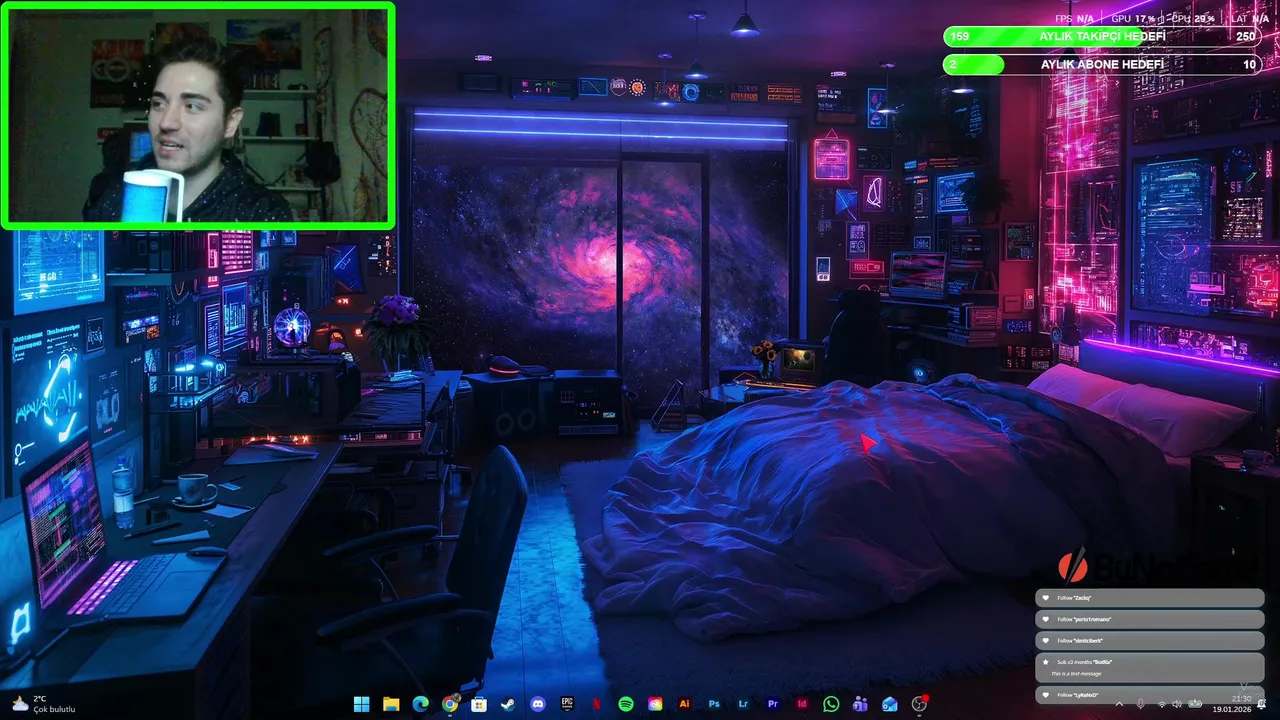Launch Adobe Photoshop from the taskbar
Screen dimensions: 1280x720
click(x=714, y=704)
